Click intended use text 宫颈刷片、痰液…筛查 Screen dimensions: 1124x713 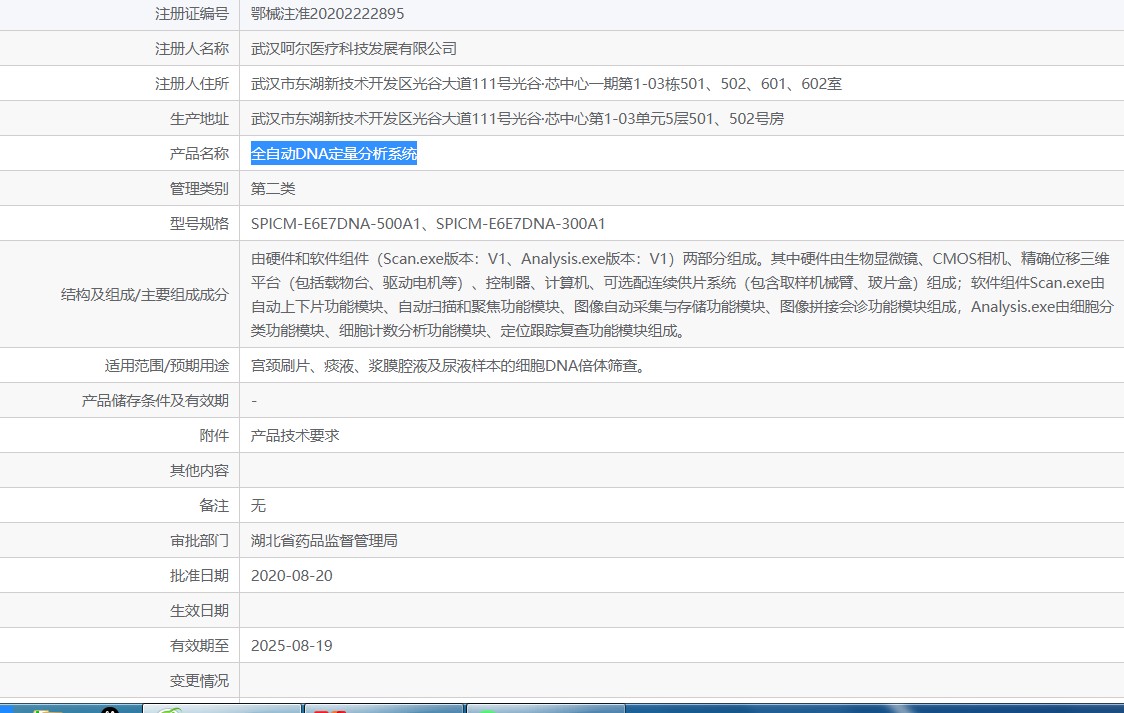click(450, 366)
